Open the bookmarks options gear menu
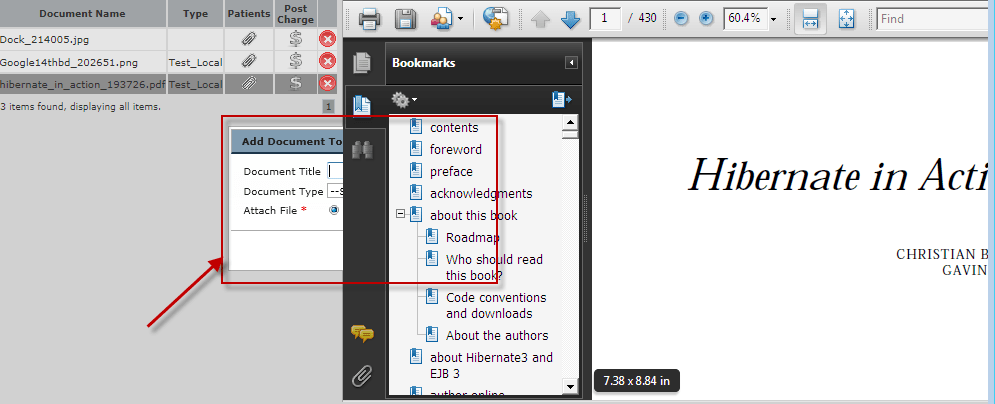Screen dimensions: 995x404 tap(404, 100)
